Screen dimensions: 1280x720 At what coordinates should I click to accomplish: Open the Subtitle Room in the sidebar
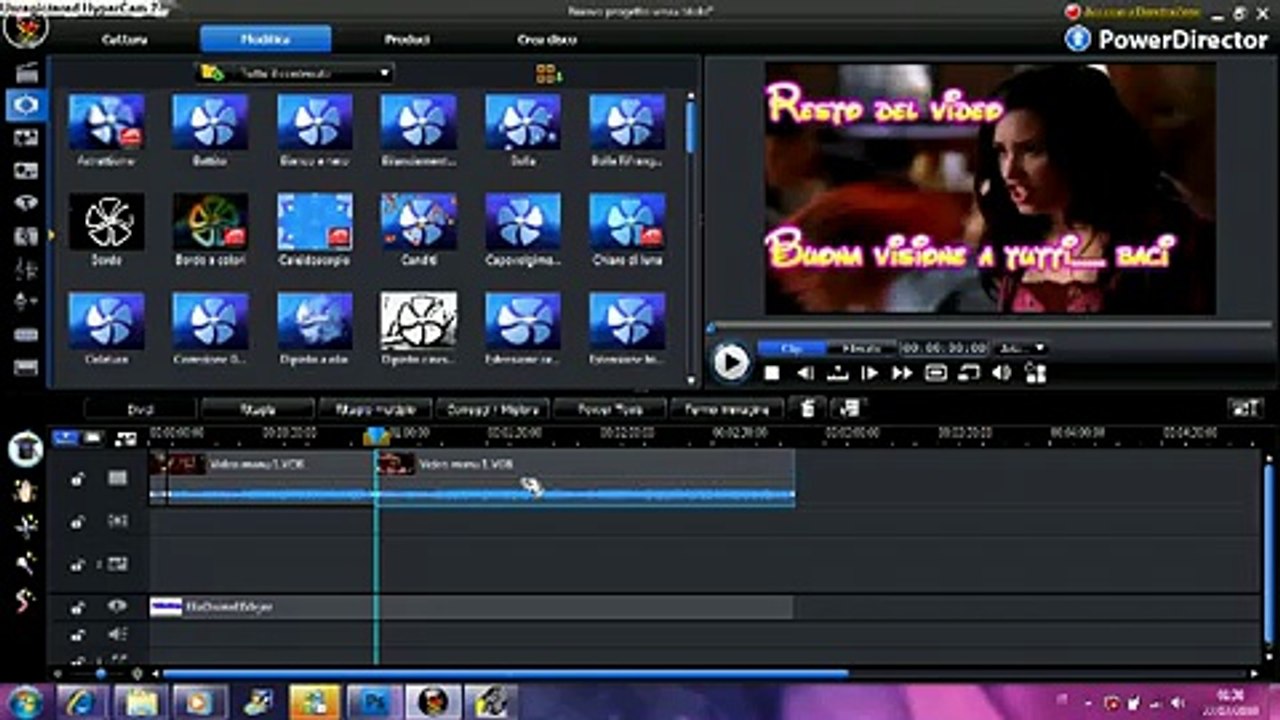26,367
